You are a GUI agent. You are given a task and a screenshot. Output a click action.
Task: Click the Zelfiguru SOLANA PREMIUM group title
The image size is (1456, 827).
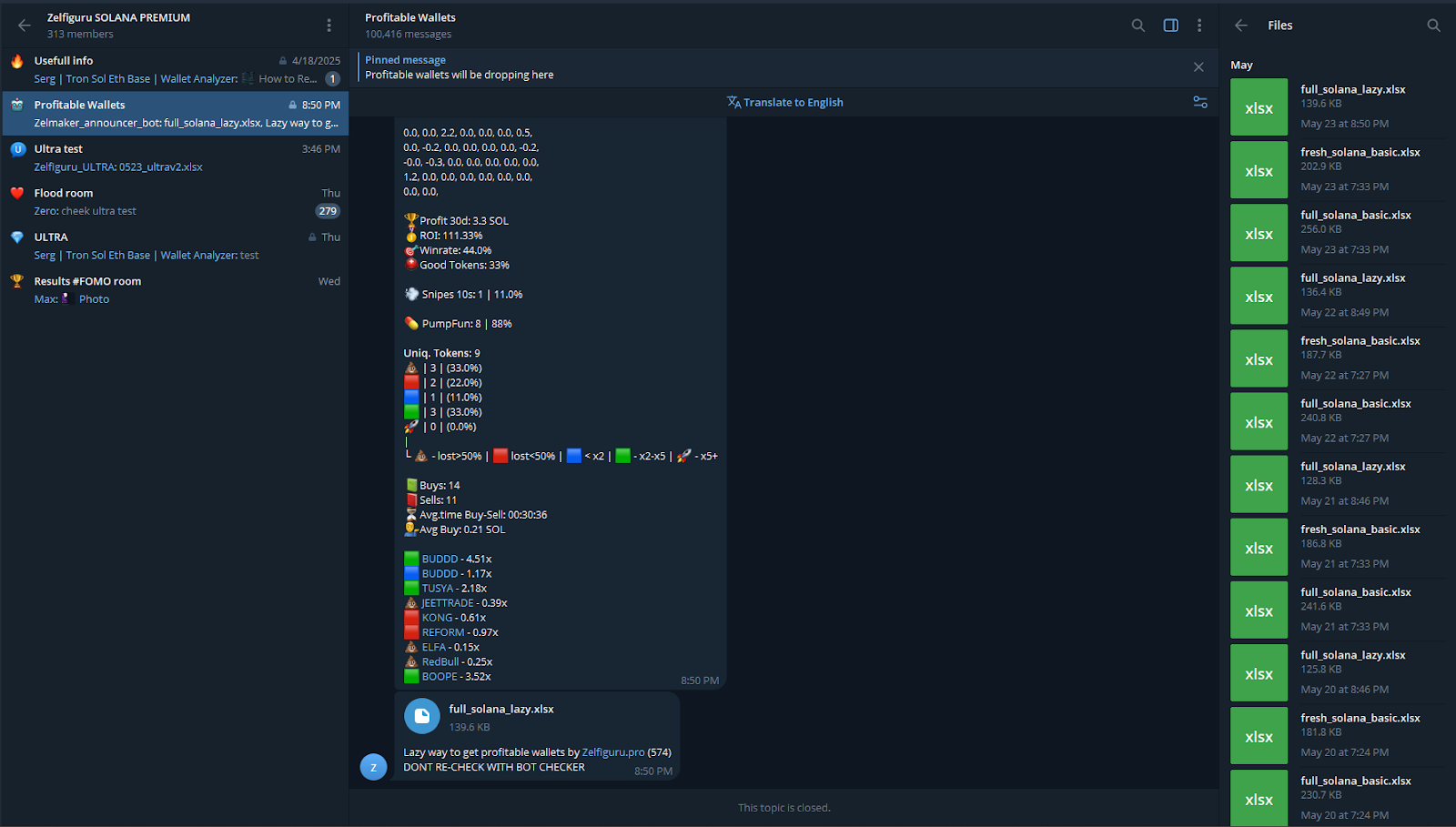pyautogui.click(x=118, y=17)
